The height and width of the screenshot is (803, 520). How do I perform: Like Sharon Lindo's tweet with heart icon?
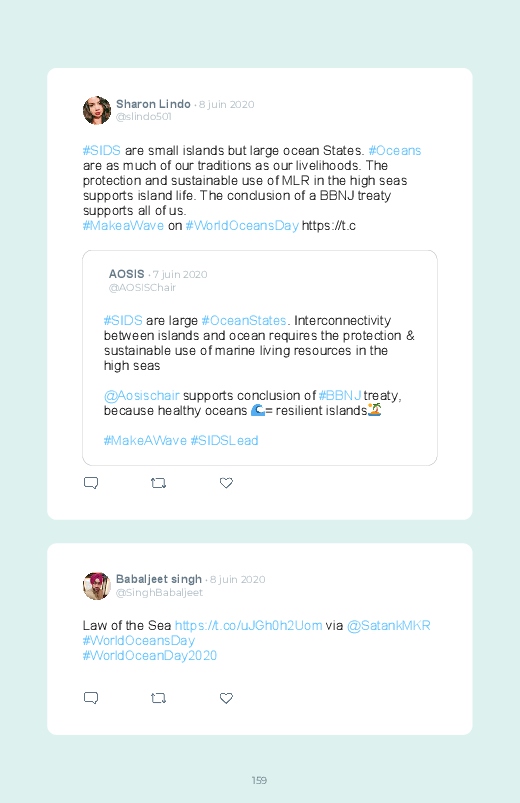(226, 483)
